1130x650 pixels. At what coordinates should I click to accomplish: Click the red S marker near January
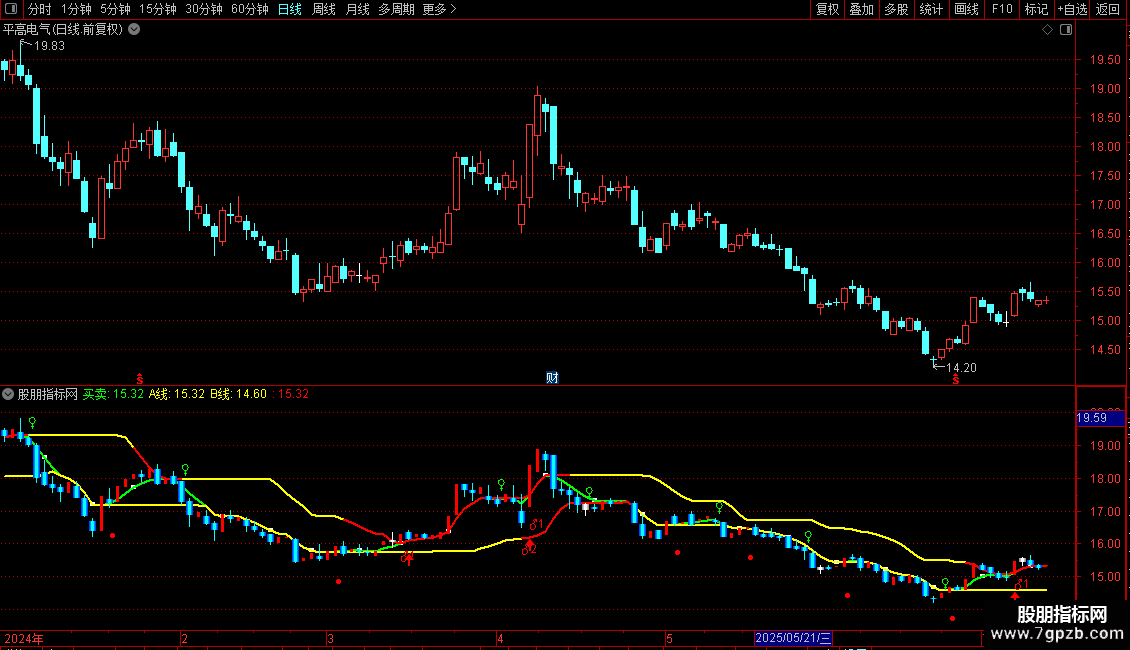click(x=140, y=379)
